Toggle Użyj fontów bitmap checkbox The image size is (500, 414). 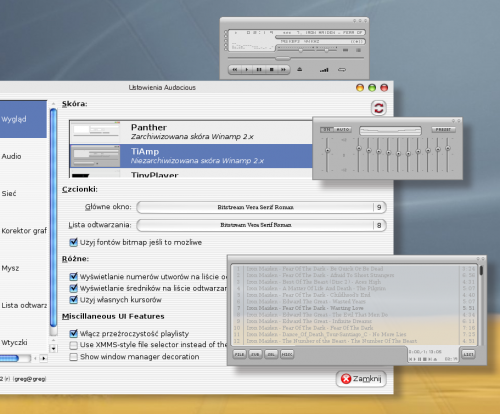click(x=73, y=242)
